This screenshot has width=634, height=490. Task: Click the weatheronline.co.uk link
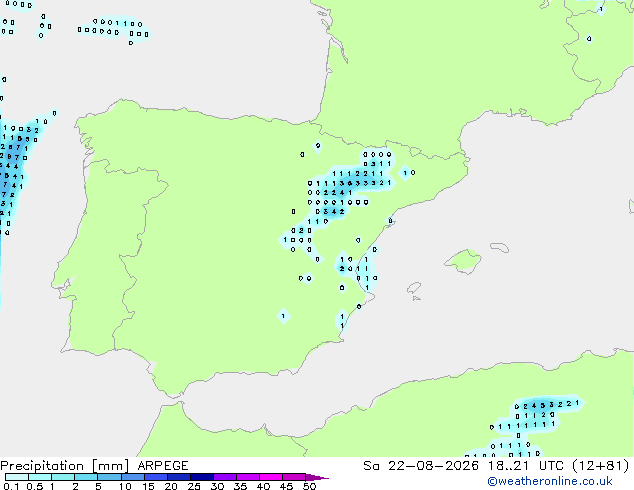(550, 481)
